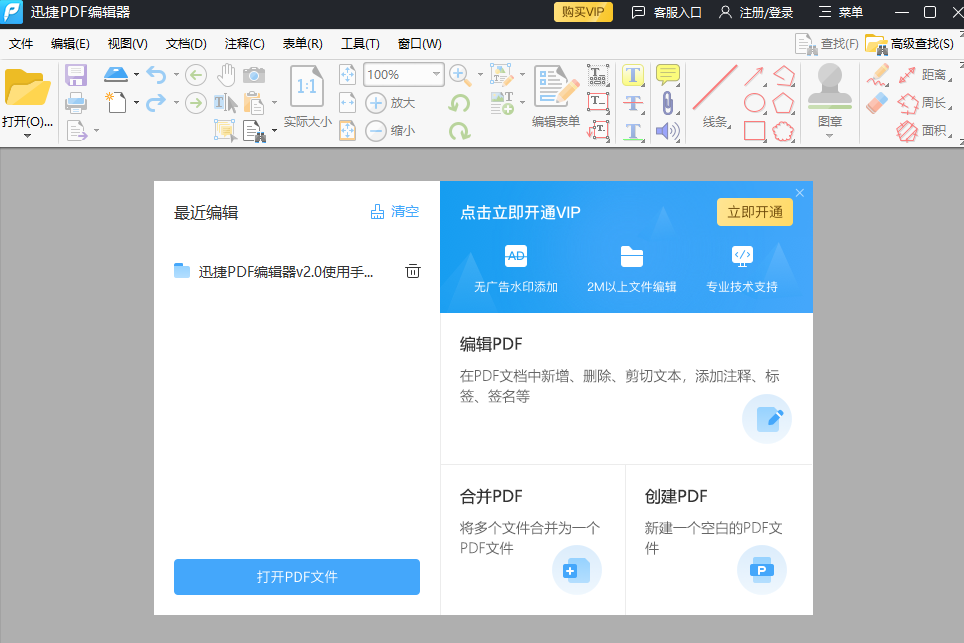
Task: Open the stamp tool 图章
Action: [x=829, y=99]
